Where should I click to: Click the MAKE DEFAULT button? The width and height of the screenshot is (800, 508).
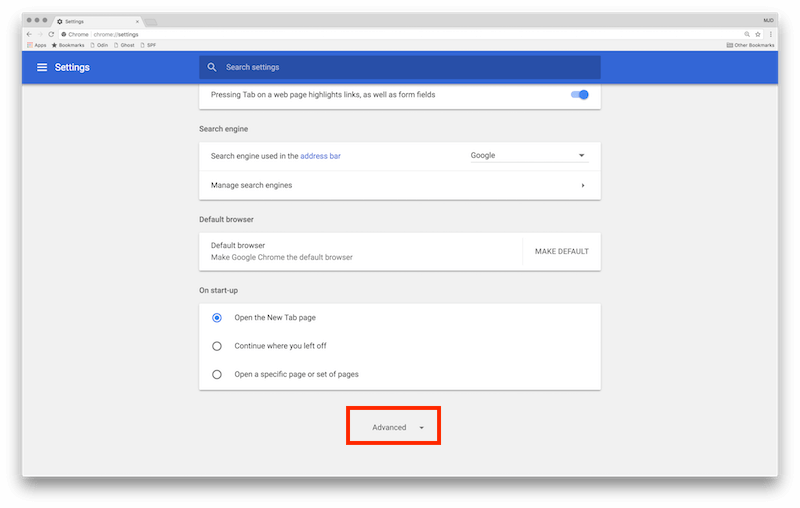point(562,251)
